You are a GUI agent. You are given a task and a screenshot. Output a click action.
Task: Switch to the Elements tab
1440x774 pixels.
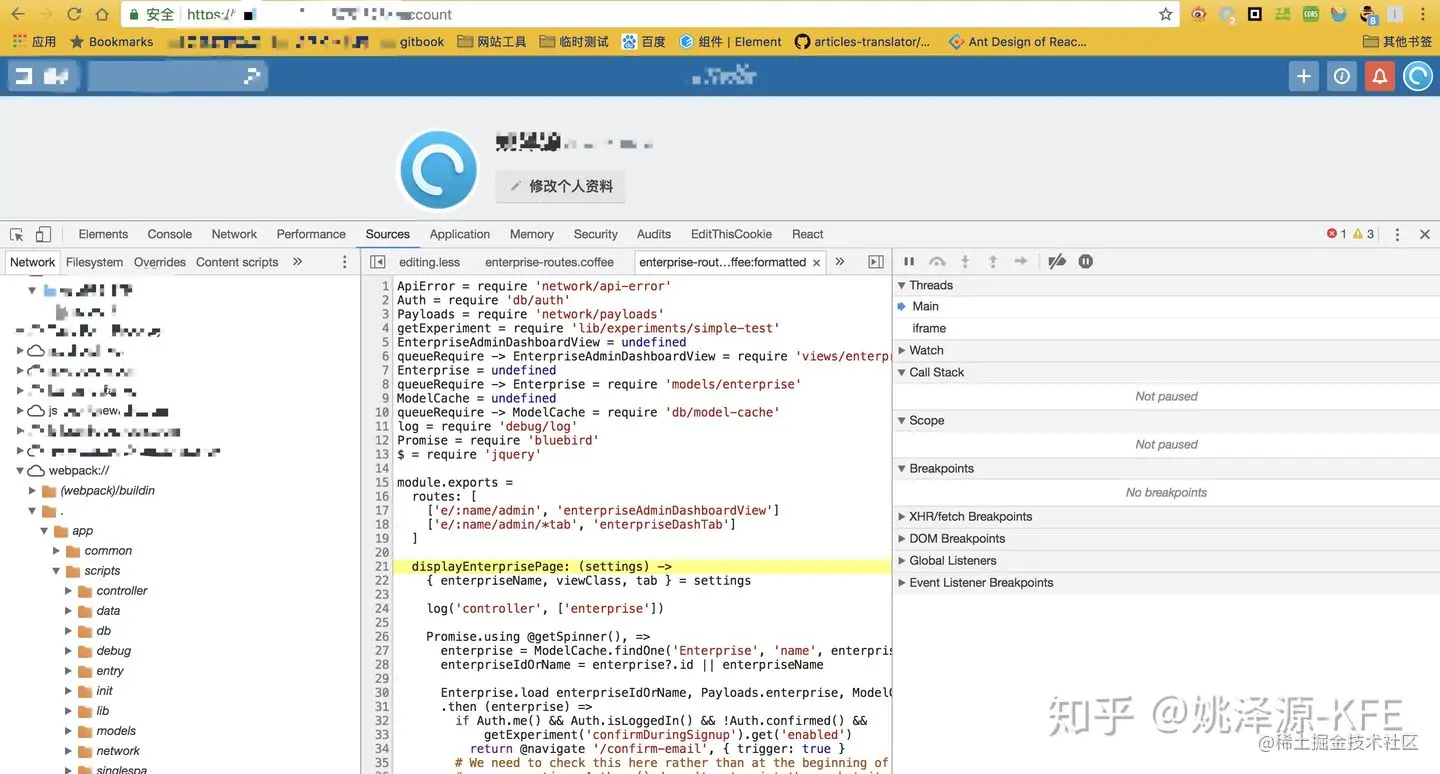click(x=103, y=234)
